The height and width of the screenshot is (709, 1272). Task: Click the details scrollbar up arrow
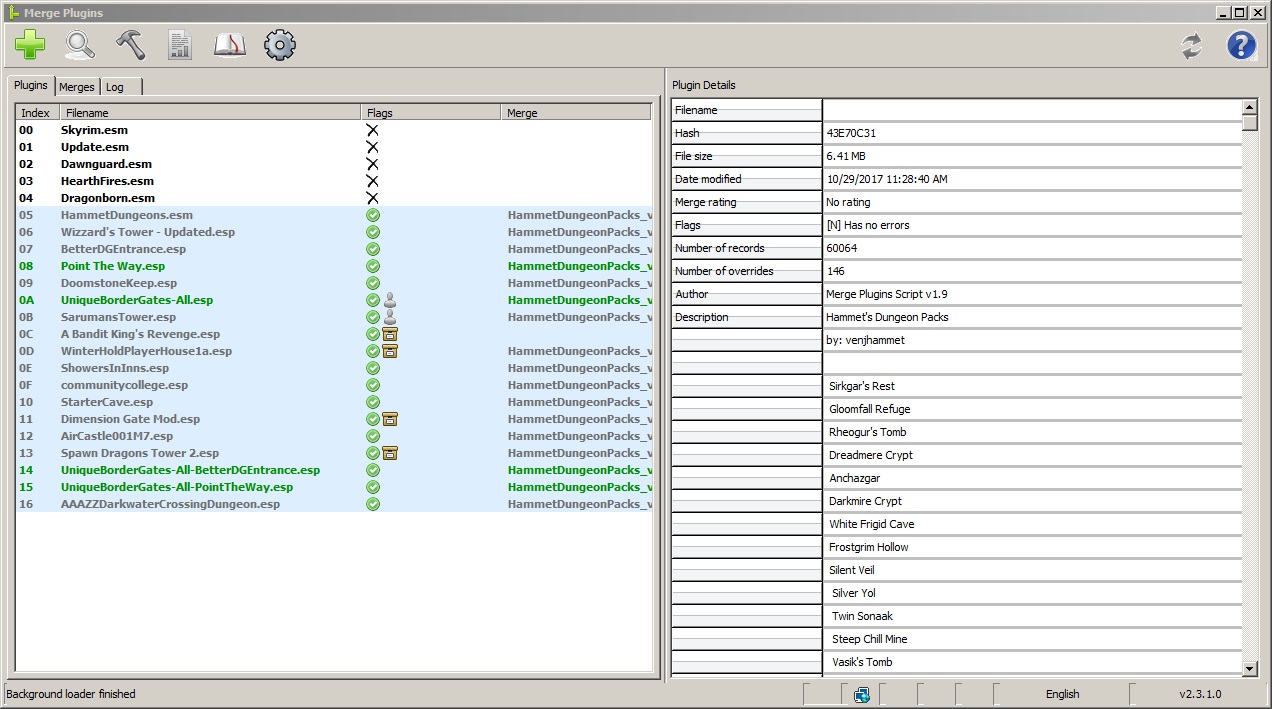coord(1250,106)
